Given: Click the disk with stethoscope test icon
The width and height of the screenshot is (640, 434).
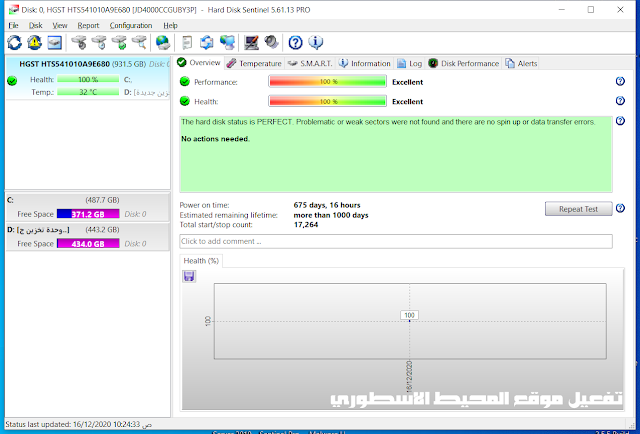Looking at the screenshot, I should [x=79, y=42].
